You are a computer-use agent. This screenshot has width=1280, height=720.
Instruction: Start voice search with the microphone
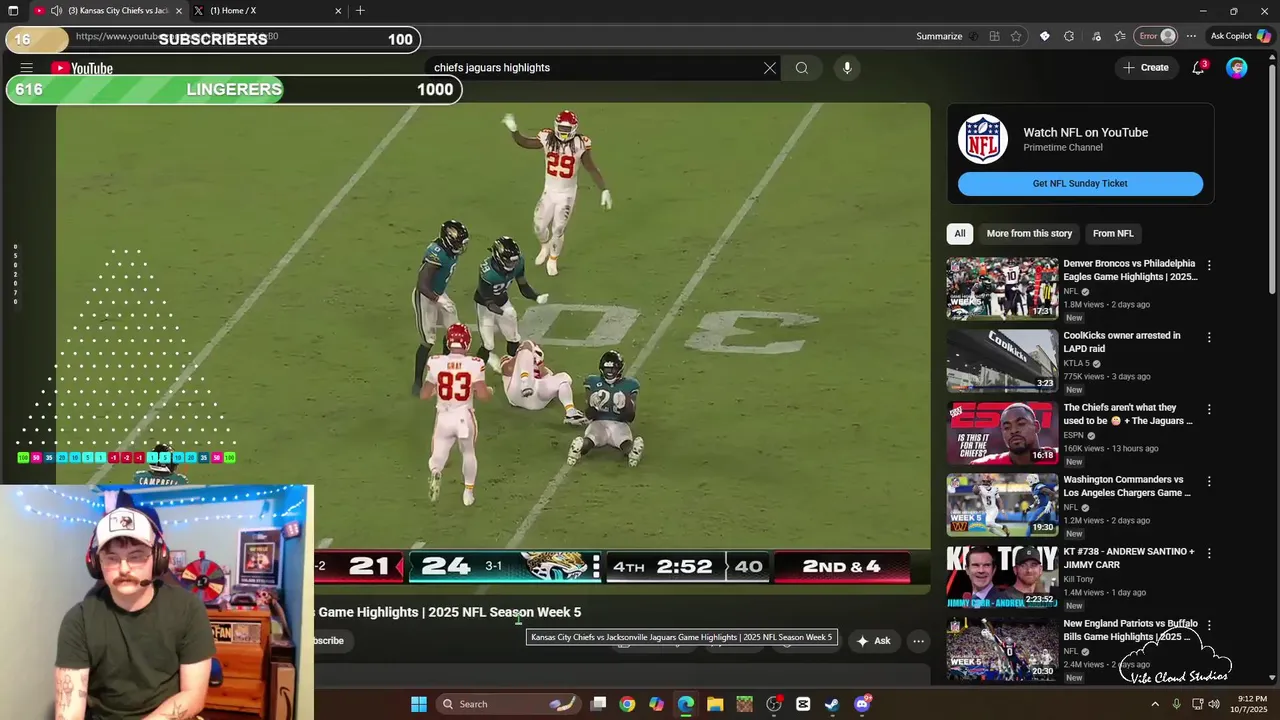click(x=847, y=68)
